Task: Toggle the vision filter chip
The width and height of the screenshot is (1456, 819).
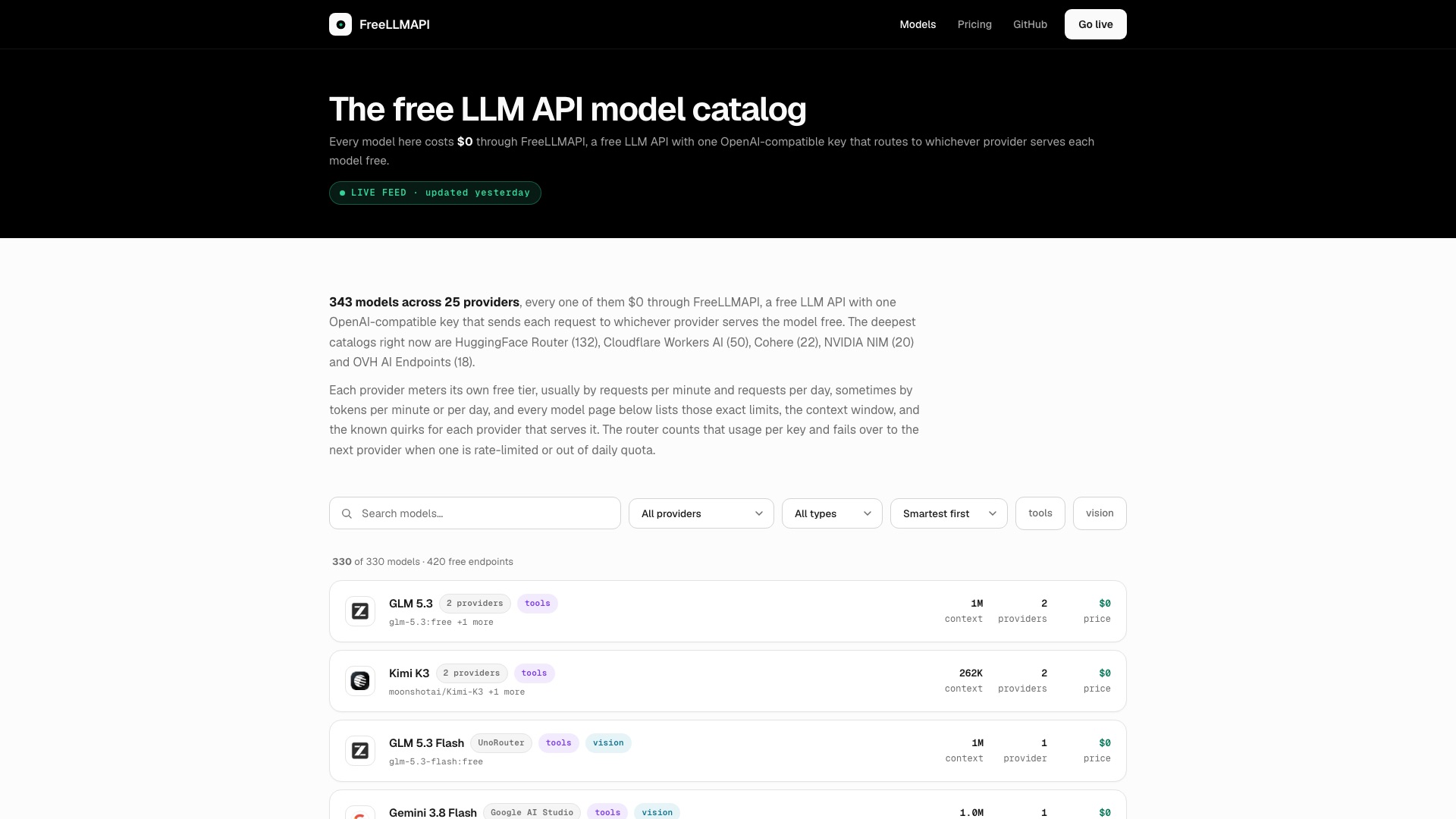Action: (1100, 513)
